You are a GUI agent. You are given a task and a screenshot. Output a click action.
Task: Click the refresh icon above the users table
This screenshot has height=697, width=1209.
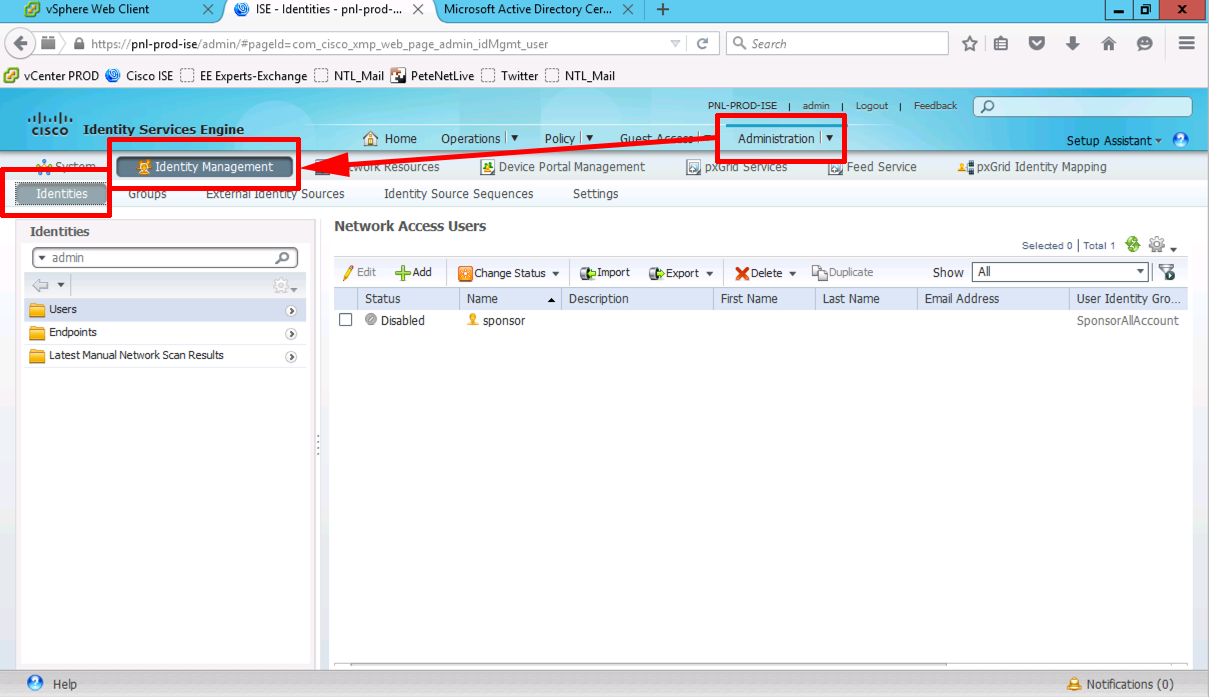coord(1132,244)
